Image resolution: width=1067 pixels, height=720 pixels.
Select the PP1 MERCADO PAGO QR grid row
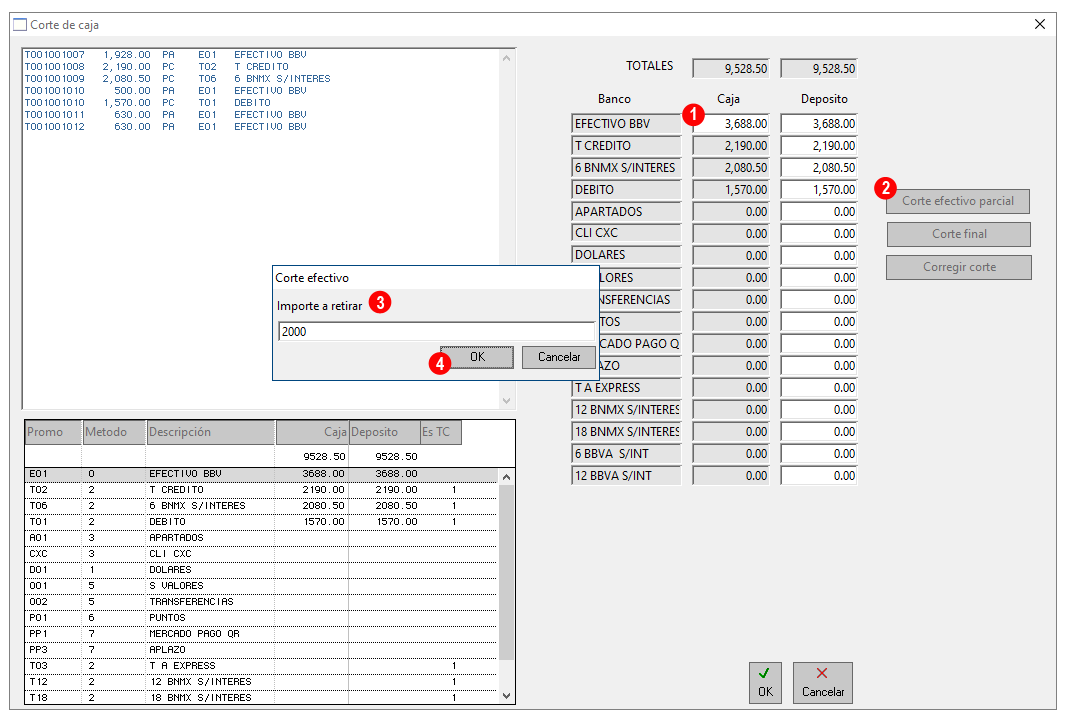pos(261,634)
